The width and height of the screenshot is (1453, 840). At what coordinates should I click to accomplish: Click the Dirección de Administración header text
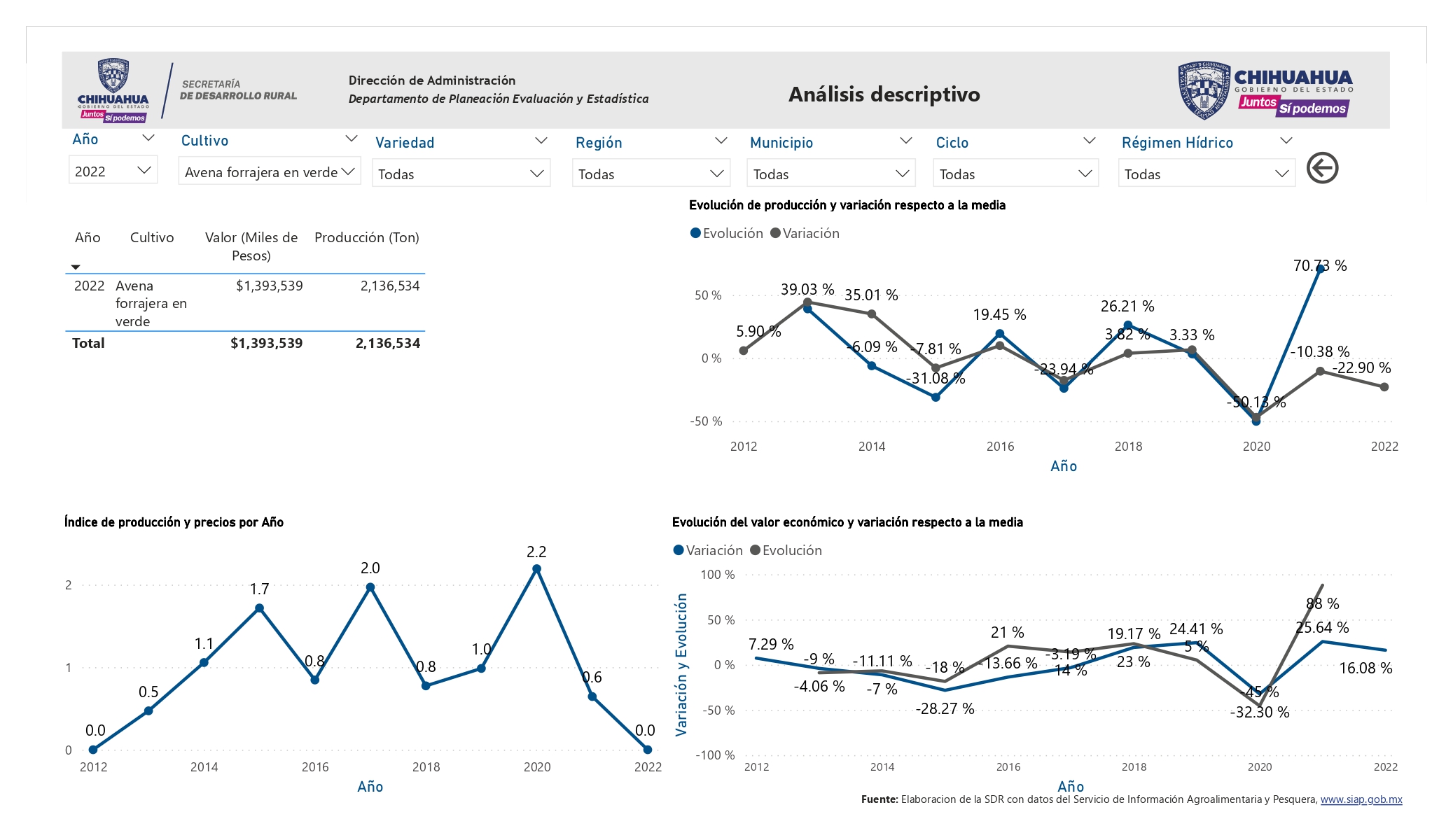(432, 80)
